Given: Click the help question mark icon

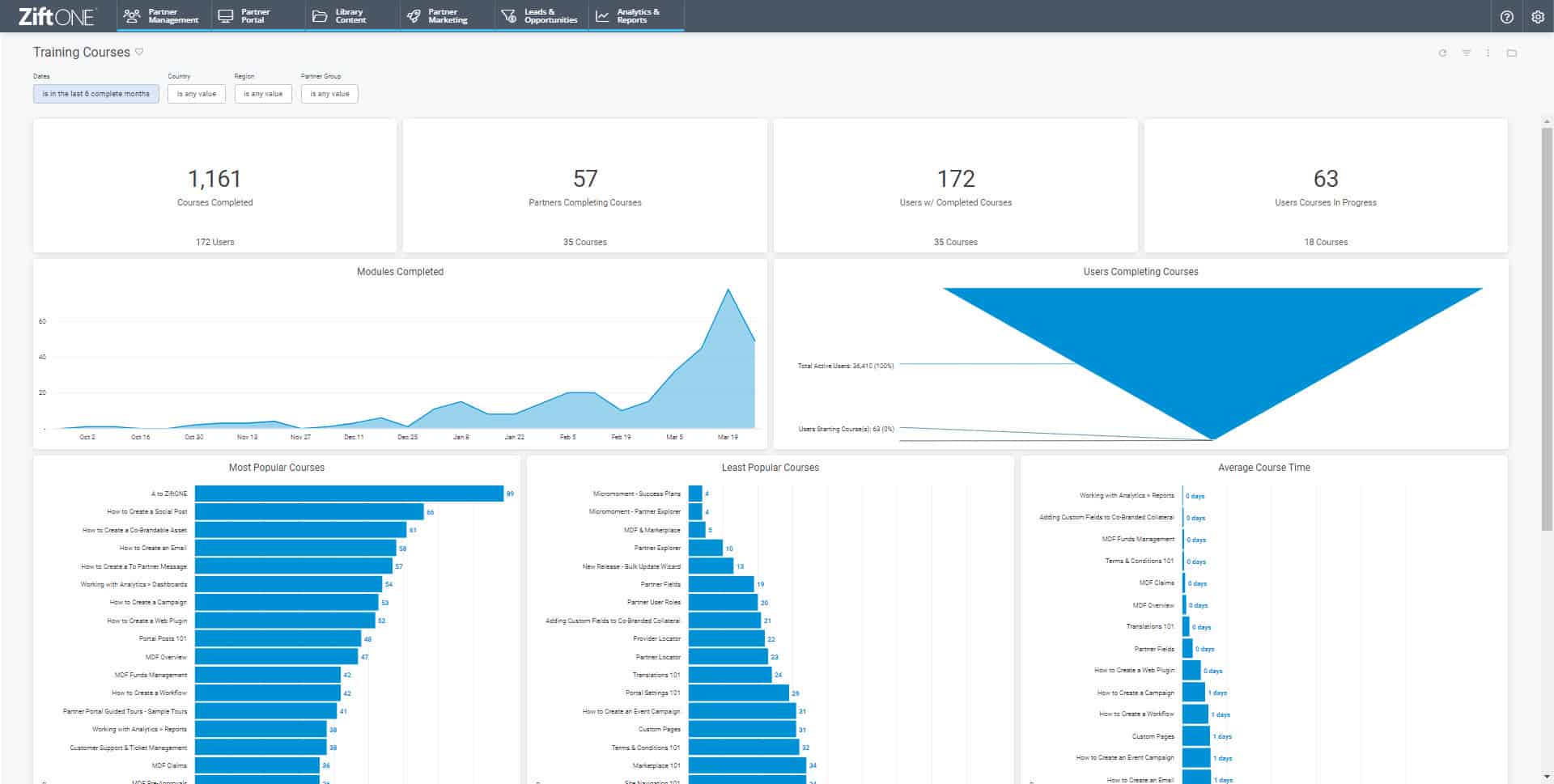Looking at the screenshot, I should click(1506, 16).
